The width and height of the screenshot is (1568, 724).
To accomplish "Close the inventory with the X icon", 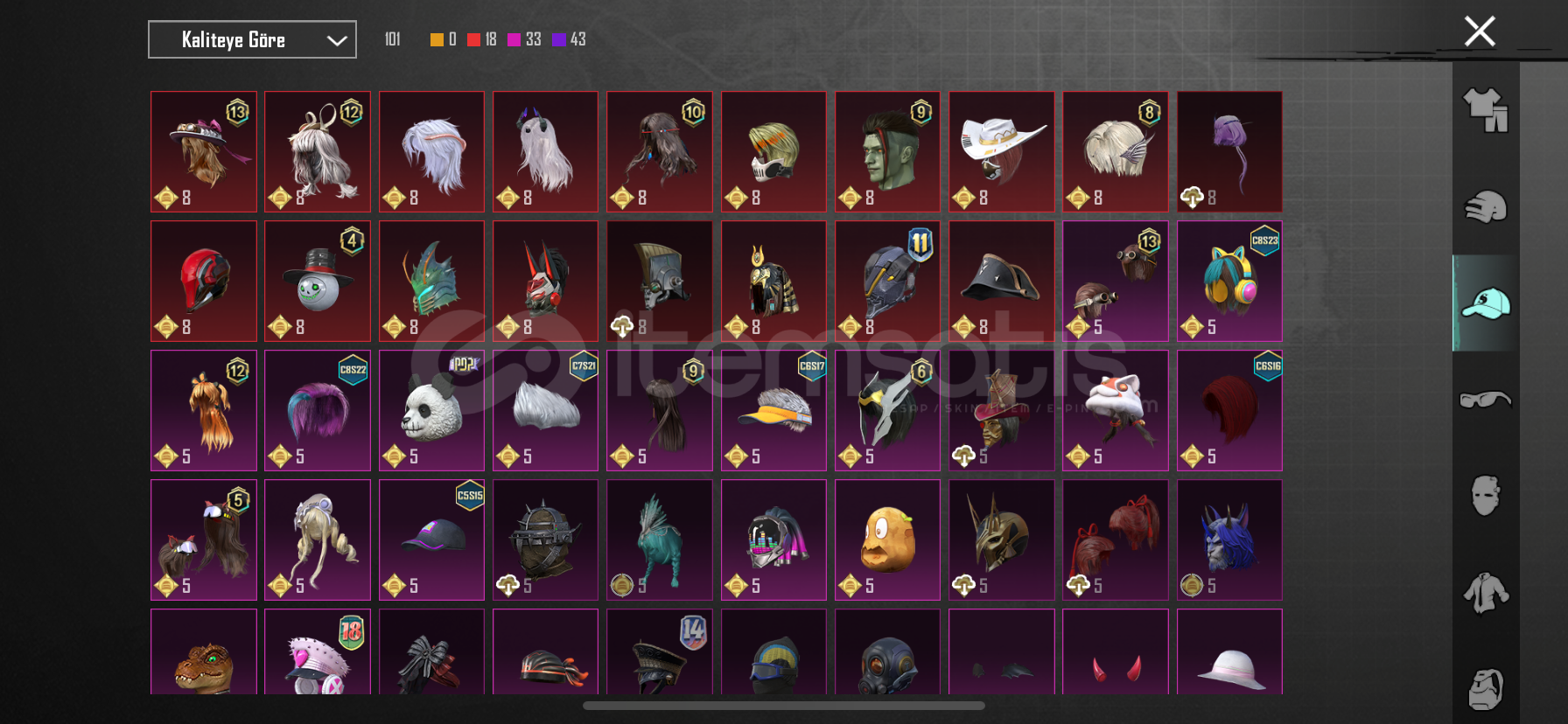I will point(1480,31).
